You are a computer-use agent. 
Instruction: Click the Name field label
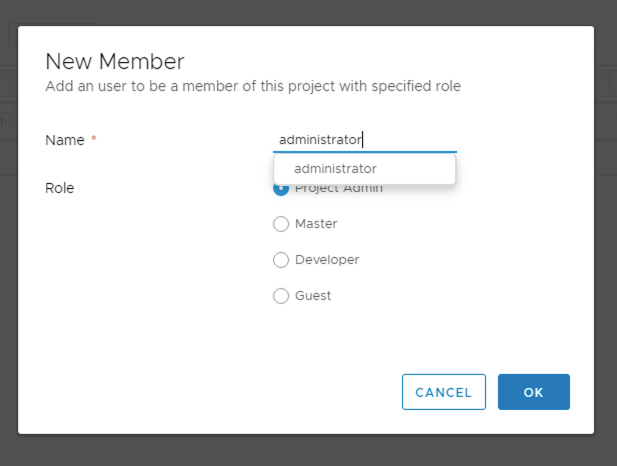point(65,140)
